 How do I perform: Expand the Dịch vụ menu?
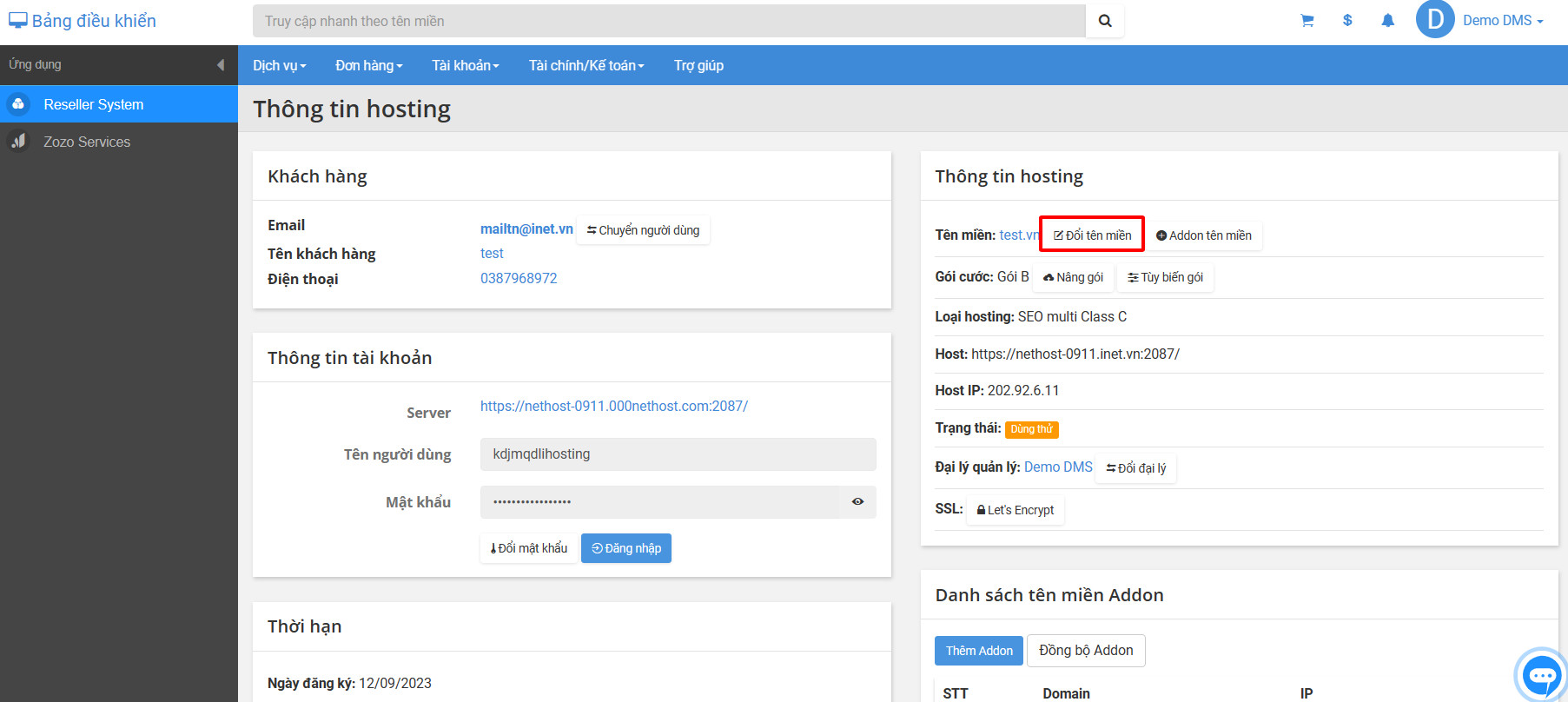279,65
